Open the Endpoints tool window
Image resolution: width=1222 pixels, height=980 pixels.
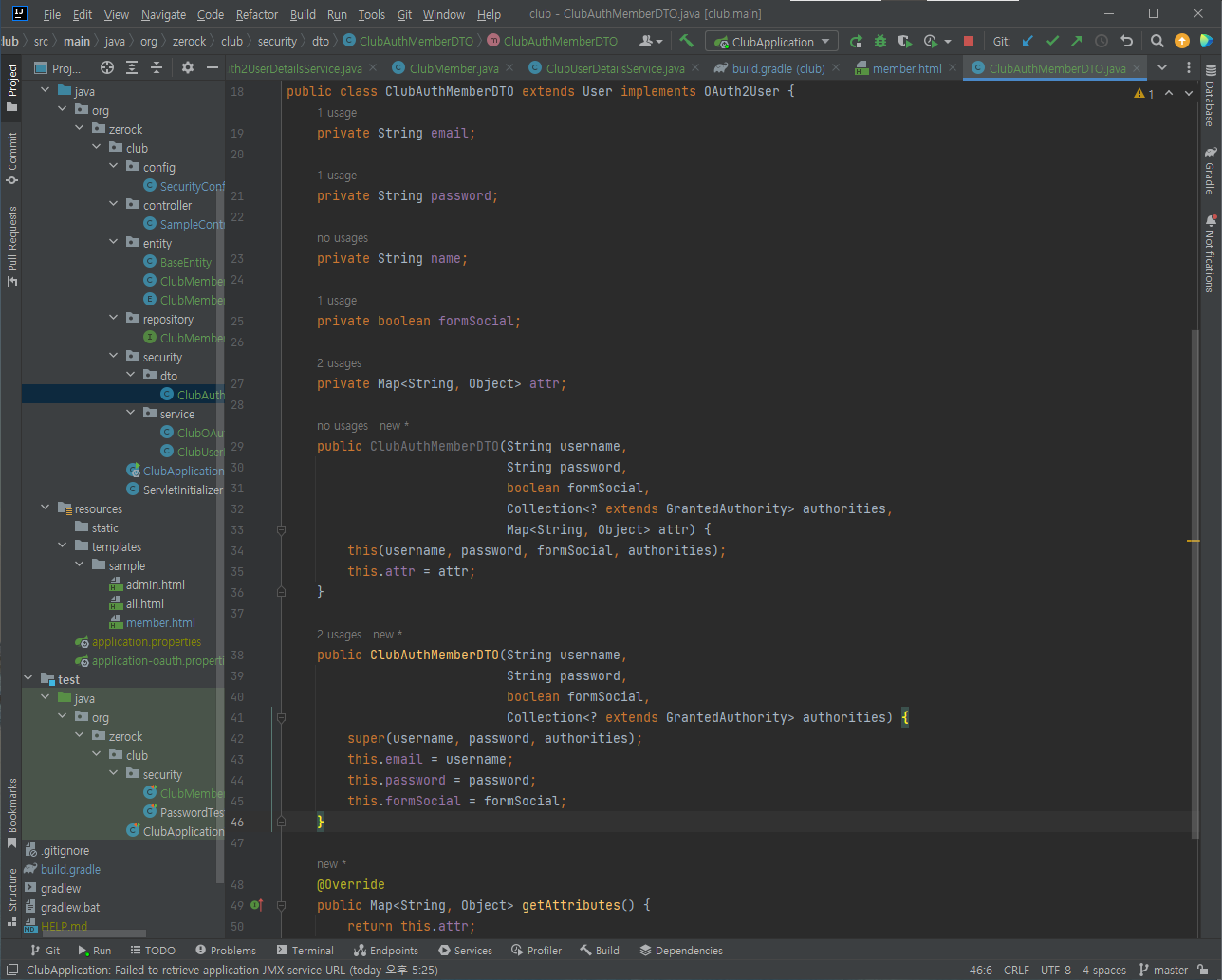tap(385, 950)
